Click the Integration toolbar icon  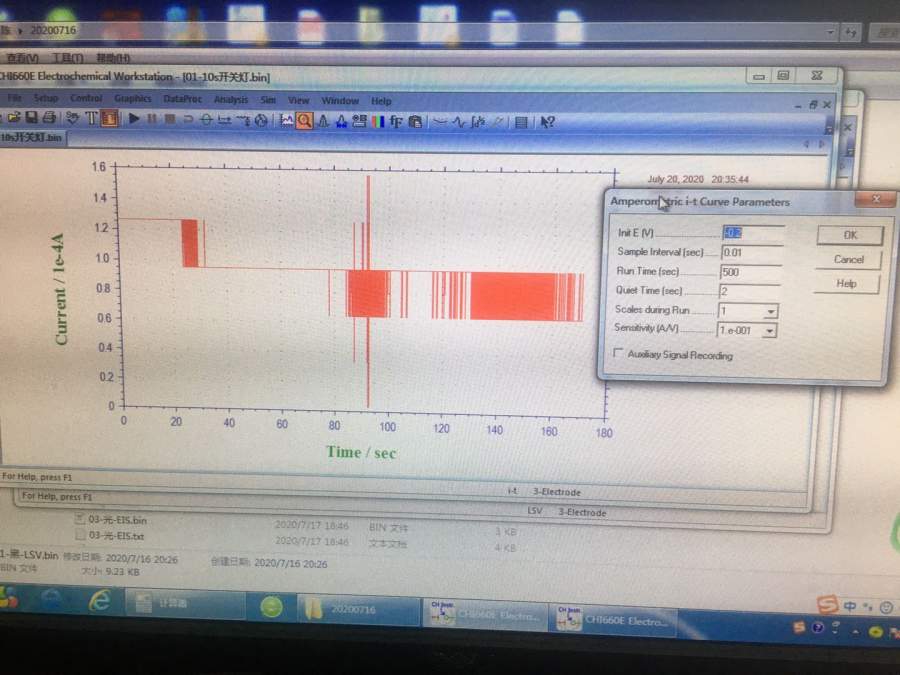[x=478, y=122]
